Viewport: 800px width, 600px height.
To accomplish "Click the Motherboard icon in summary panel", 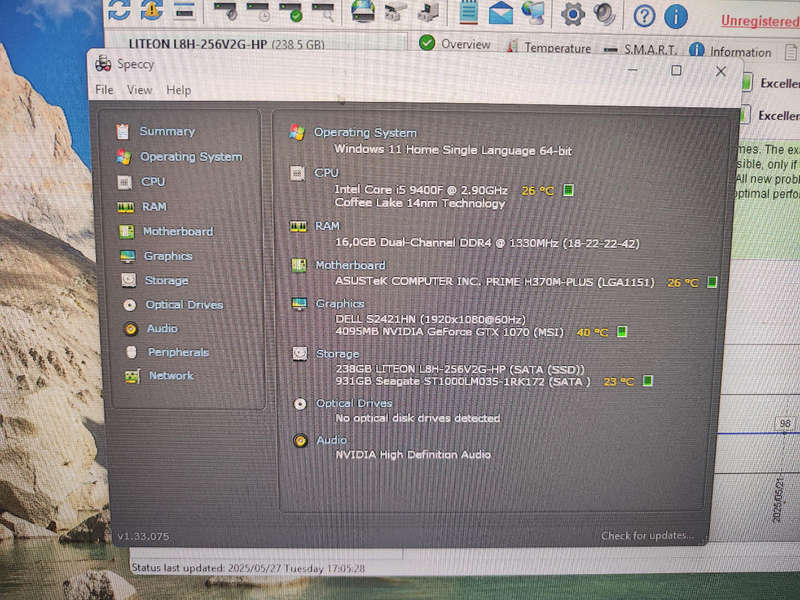I will click(298, 265).
